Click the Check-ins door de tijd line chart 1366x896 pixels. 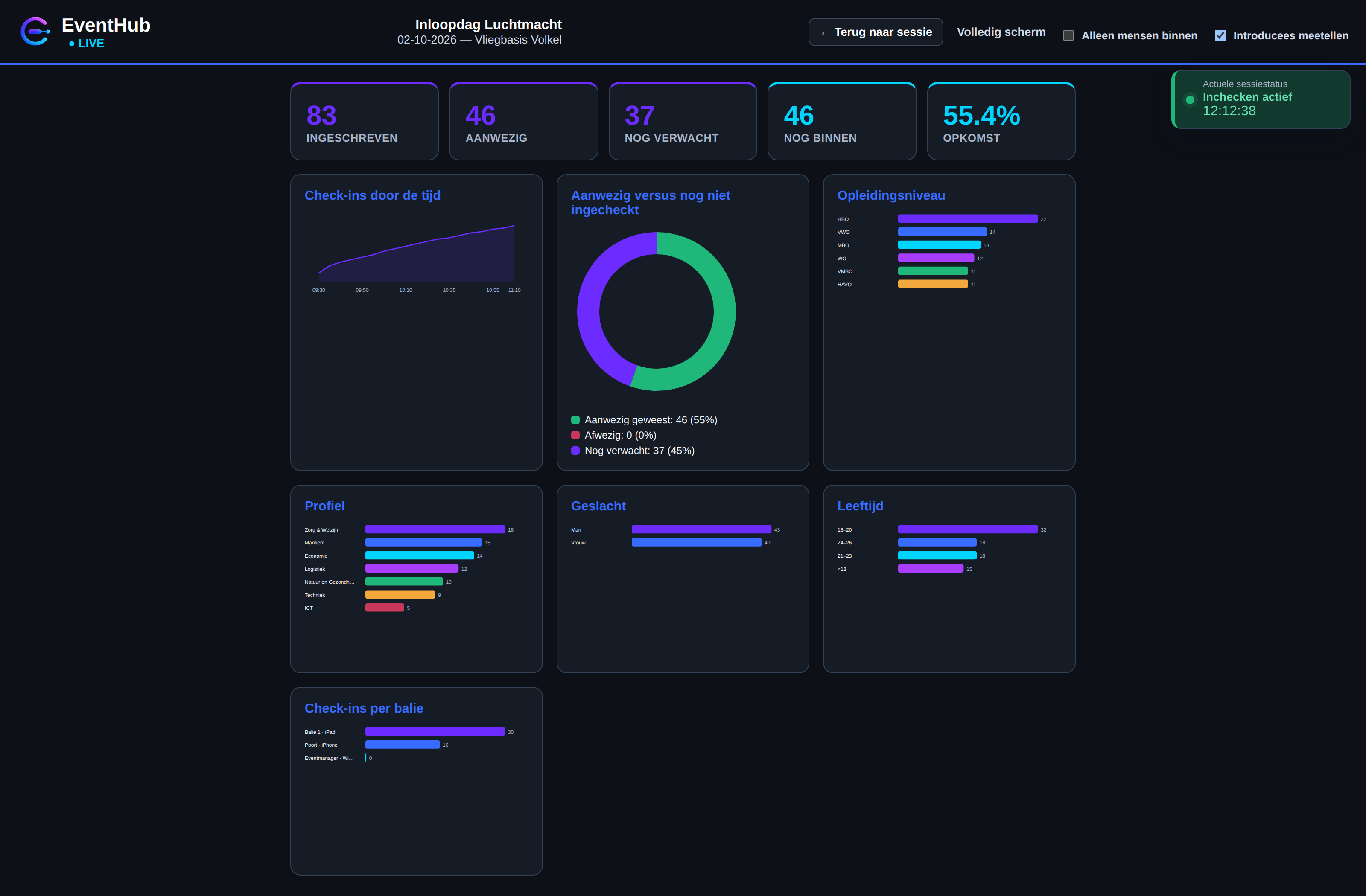click(x=416, y=258)
